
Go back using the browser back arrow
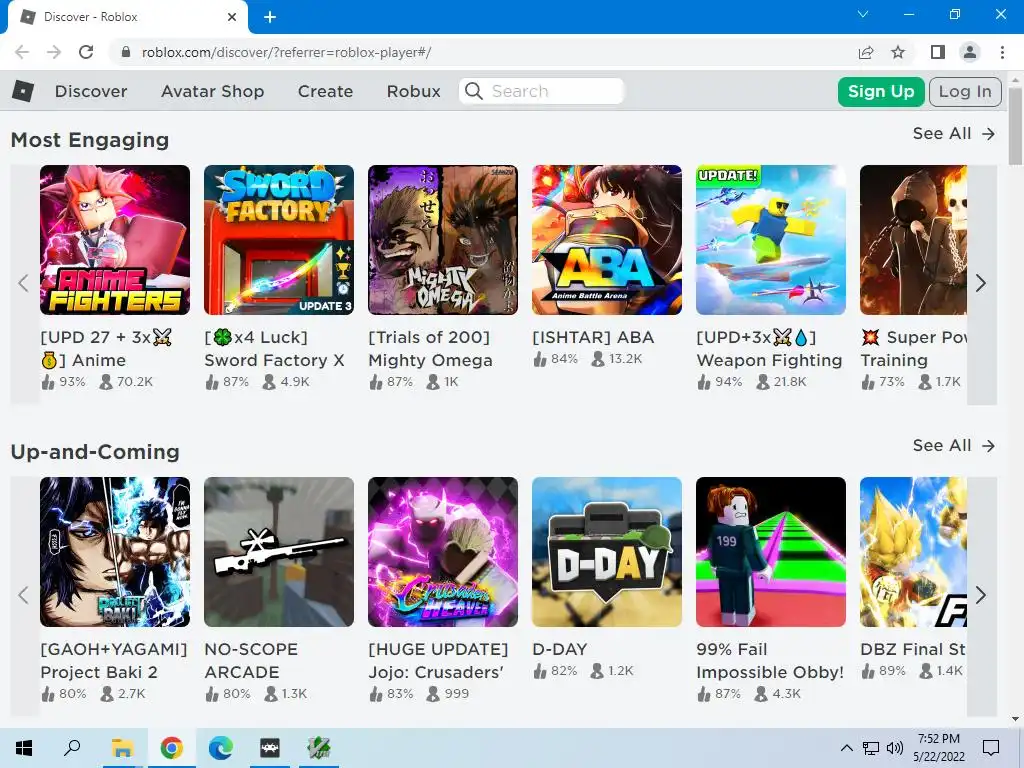coord(22,52)
